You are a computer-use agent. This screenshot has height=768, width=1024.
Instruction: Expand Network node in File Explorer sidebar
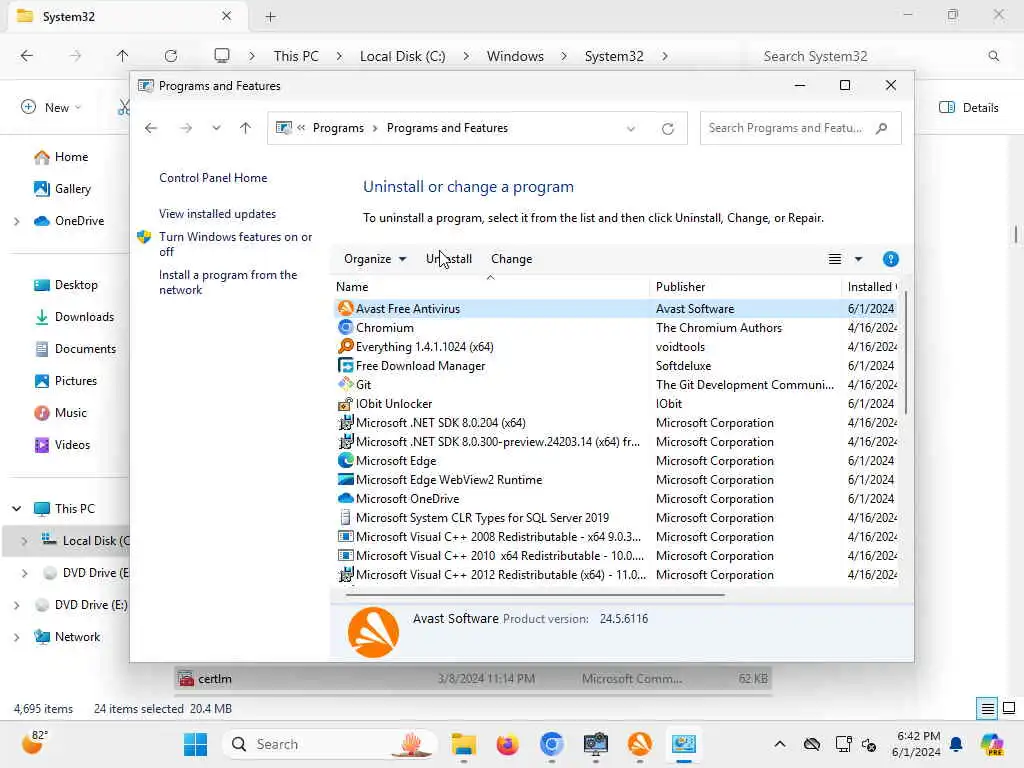(x=17, y=637)
